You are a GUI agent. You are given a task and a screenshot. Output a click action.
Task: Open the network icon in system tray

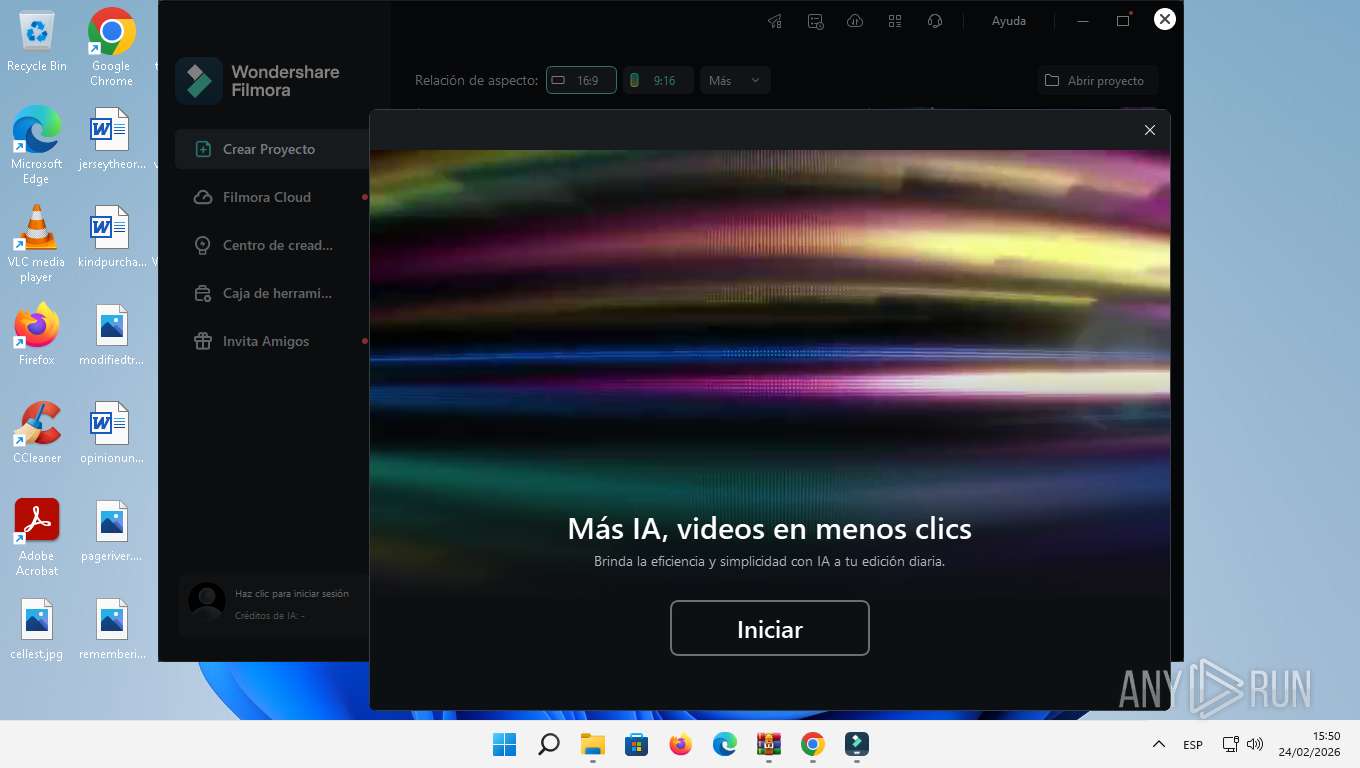click(x=1231, y=744)
